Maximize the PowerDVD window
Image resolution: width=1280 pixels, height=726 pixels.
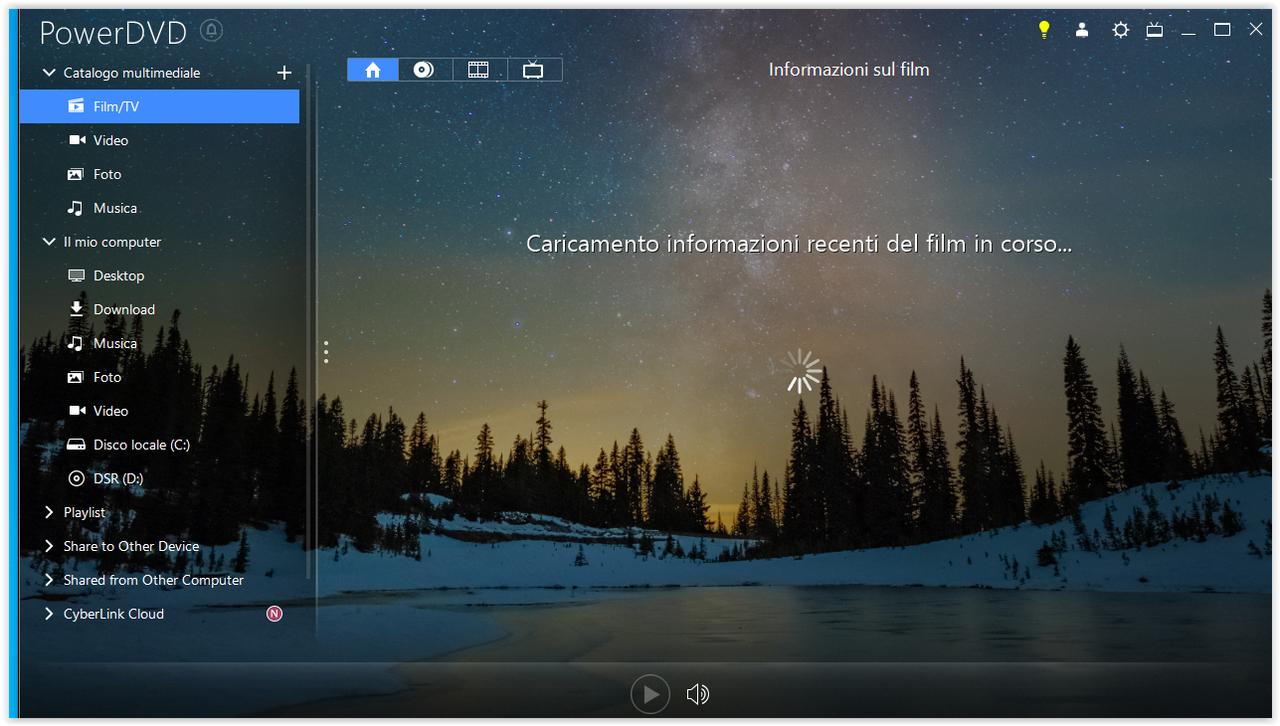1222,30
